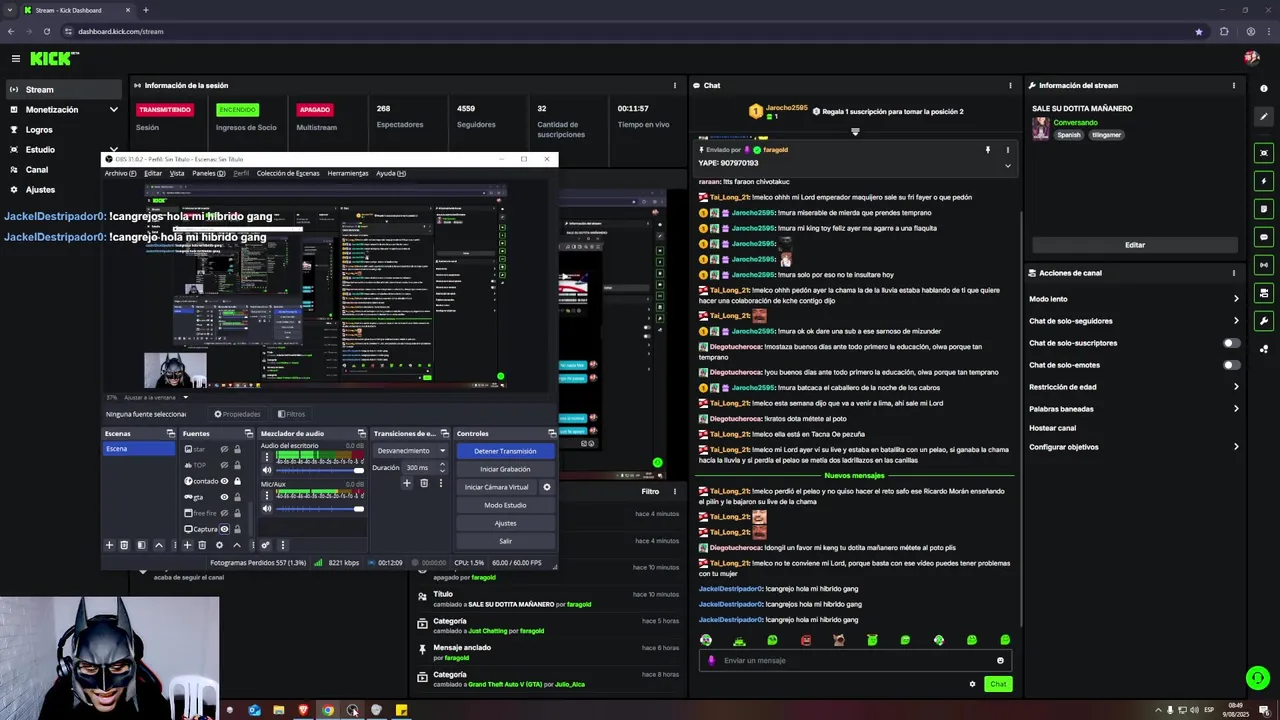Toggle Chat de solo-suscriptores switch
The image size is (1280, 720).
point(1232,343)
